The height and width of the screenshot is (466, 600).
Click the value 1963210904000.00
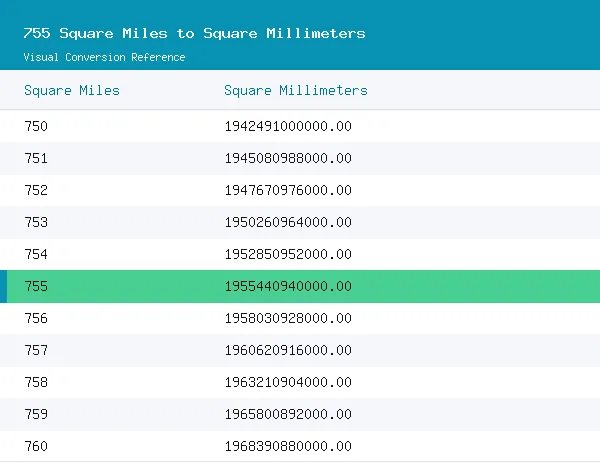(288, 382)
